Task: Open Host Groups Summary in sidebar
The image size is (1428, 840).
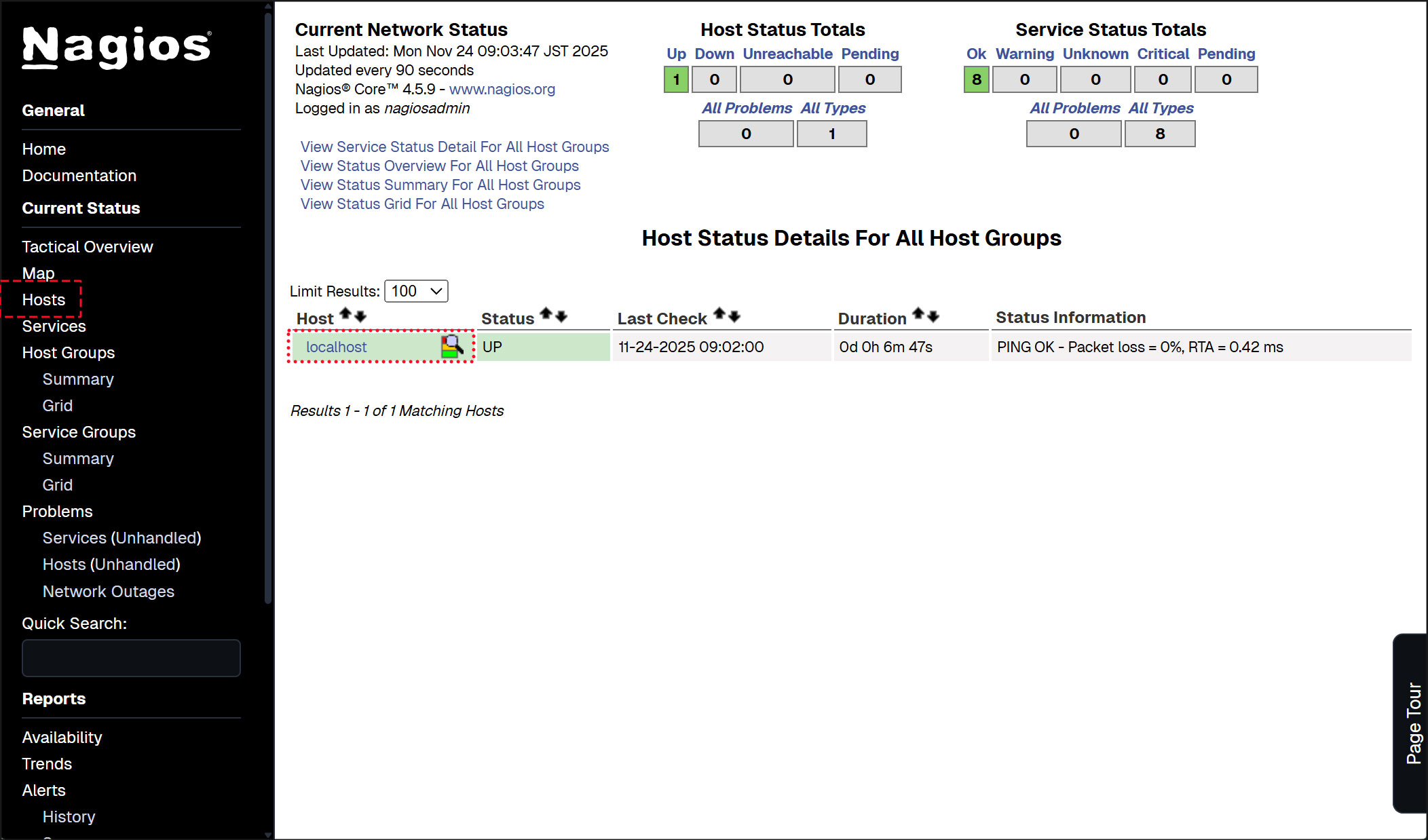Action: point(78,379)
